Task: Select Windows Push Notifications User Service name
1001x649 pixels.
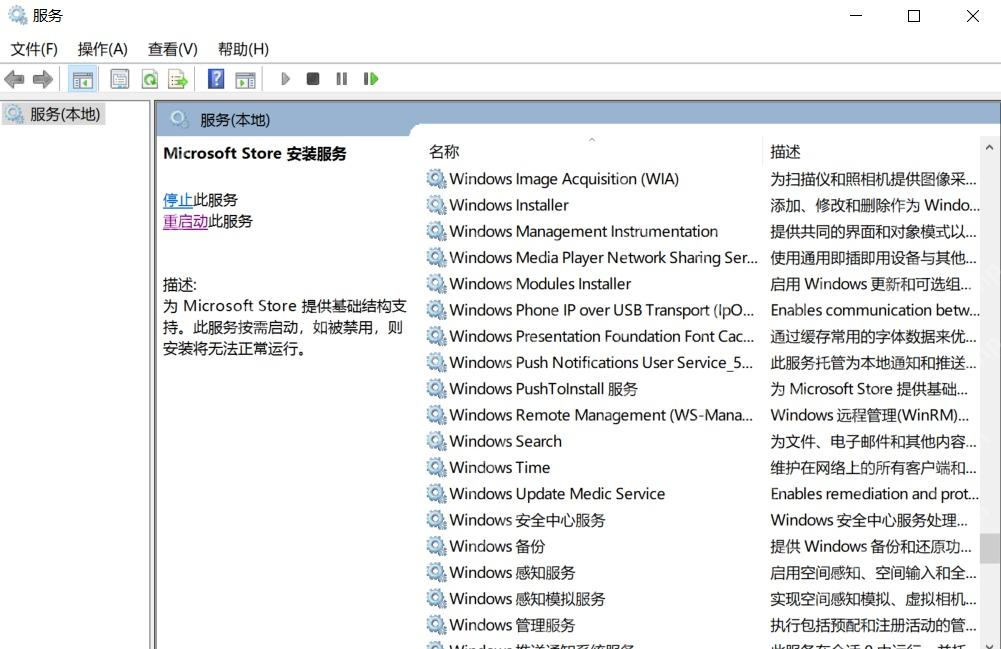Action: pos(601,362)
